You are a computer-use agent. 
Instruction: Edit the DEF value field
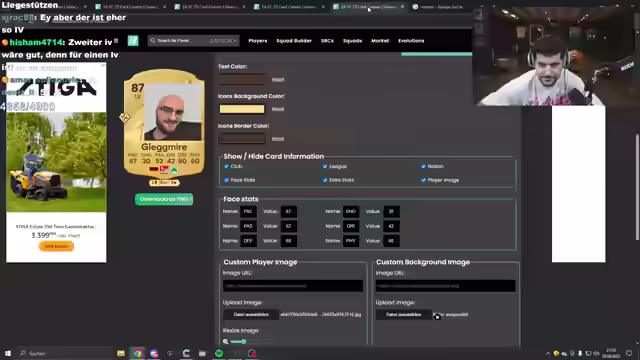point(289,241)
